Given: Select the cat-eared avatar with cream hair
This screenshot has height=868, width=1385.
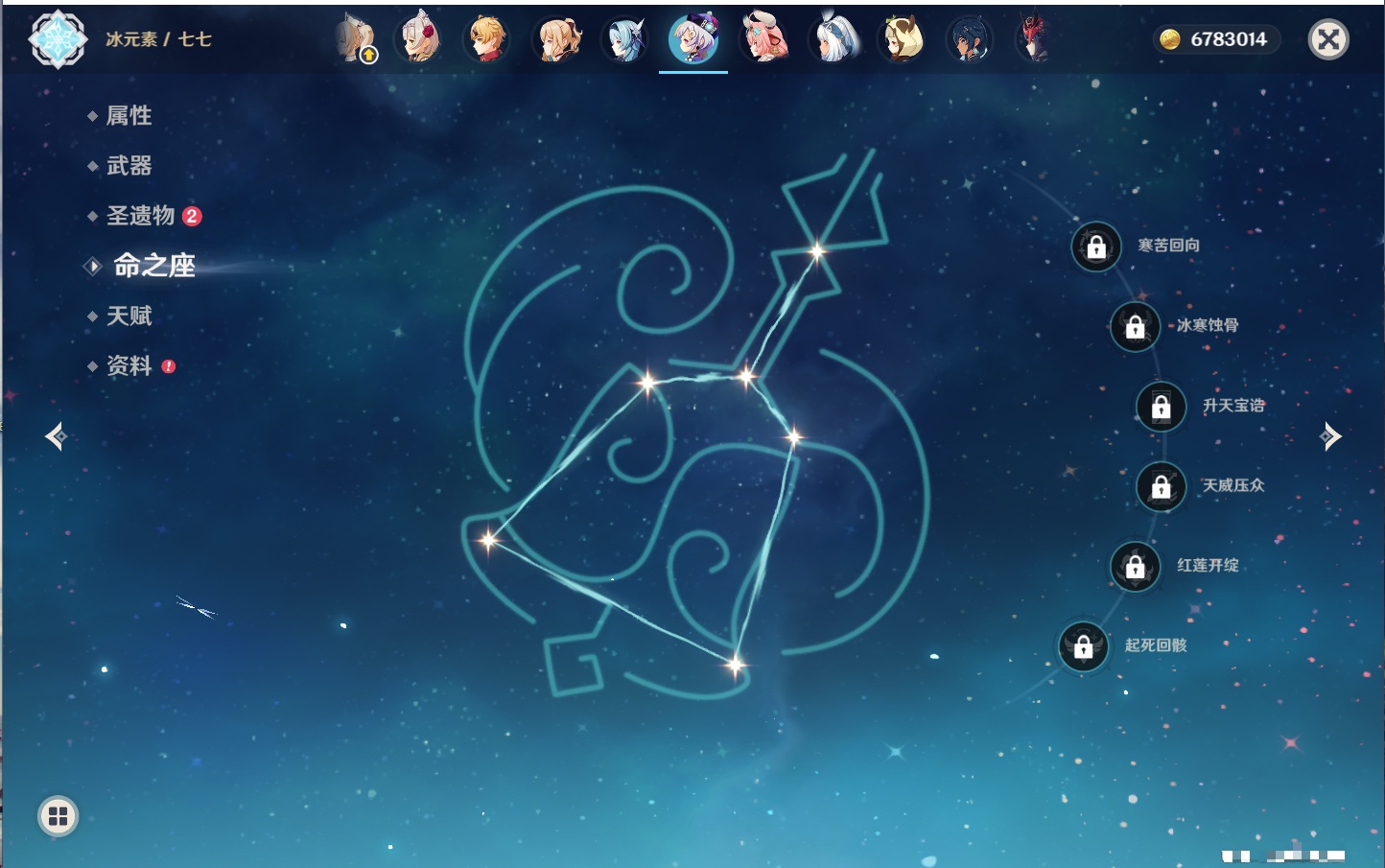Looking at the screenshot, I should (x=902, y=39).
